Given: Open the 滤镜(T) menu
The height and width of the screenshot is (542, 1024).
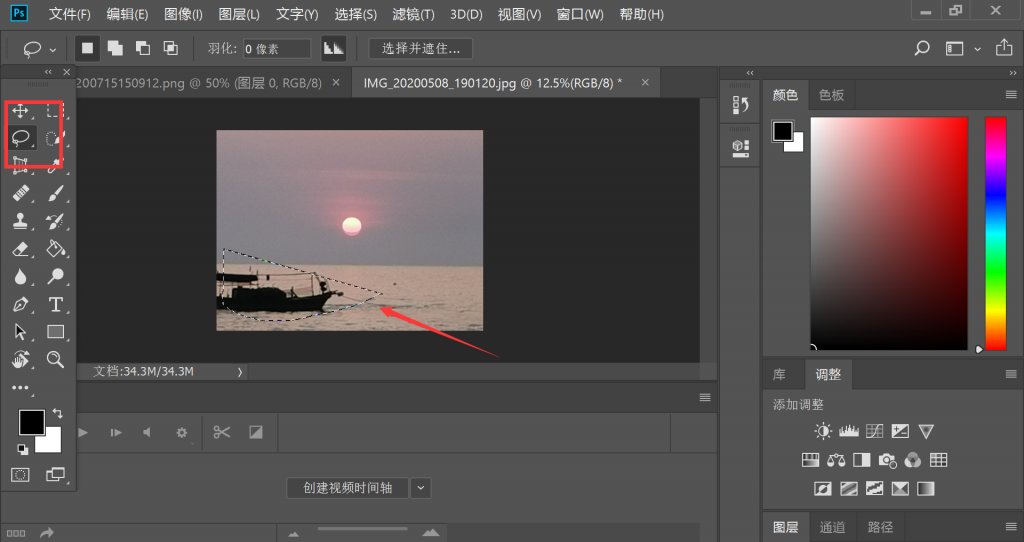Looking at the screenshot, I should (x=413, y=14).
